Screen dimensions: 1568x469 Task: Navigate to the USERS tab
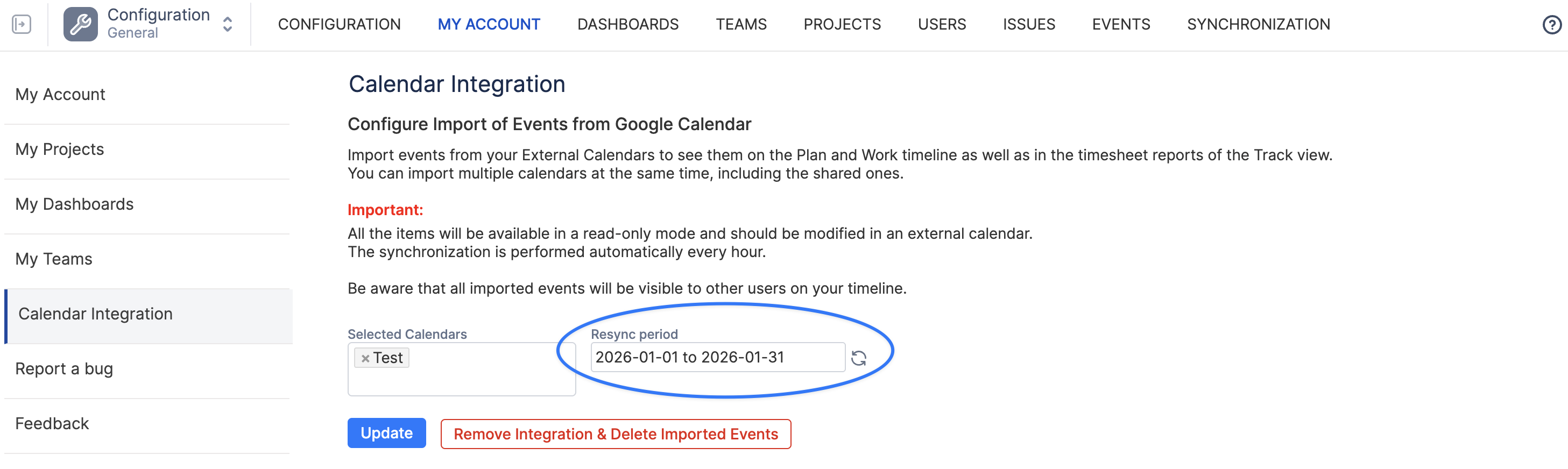[x=942, y=24]
